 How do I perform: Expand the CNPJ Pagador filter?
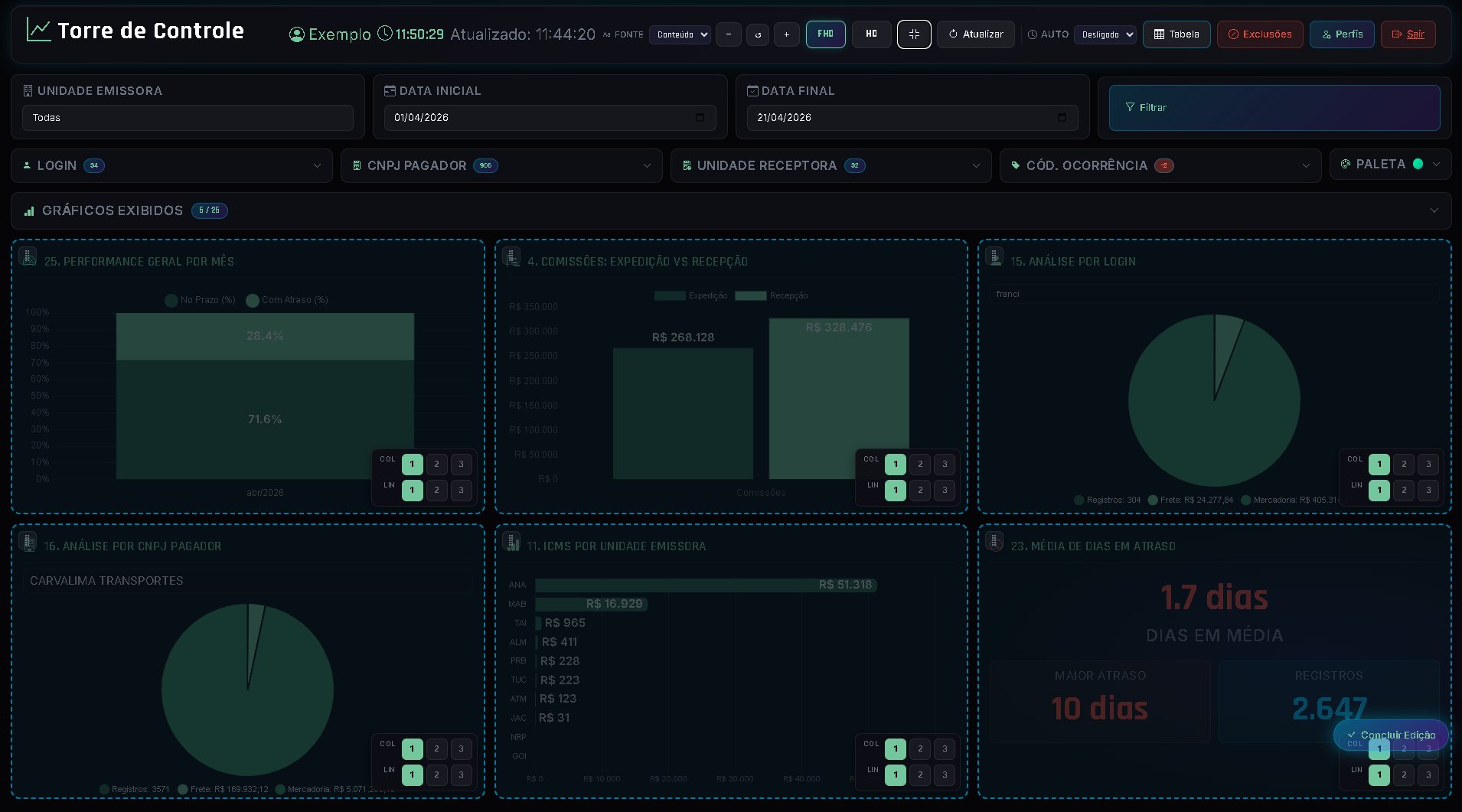click(x=501, y=165)
